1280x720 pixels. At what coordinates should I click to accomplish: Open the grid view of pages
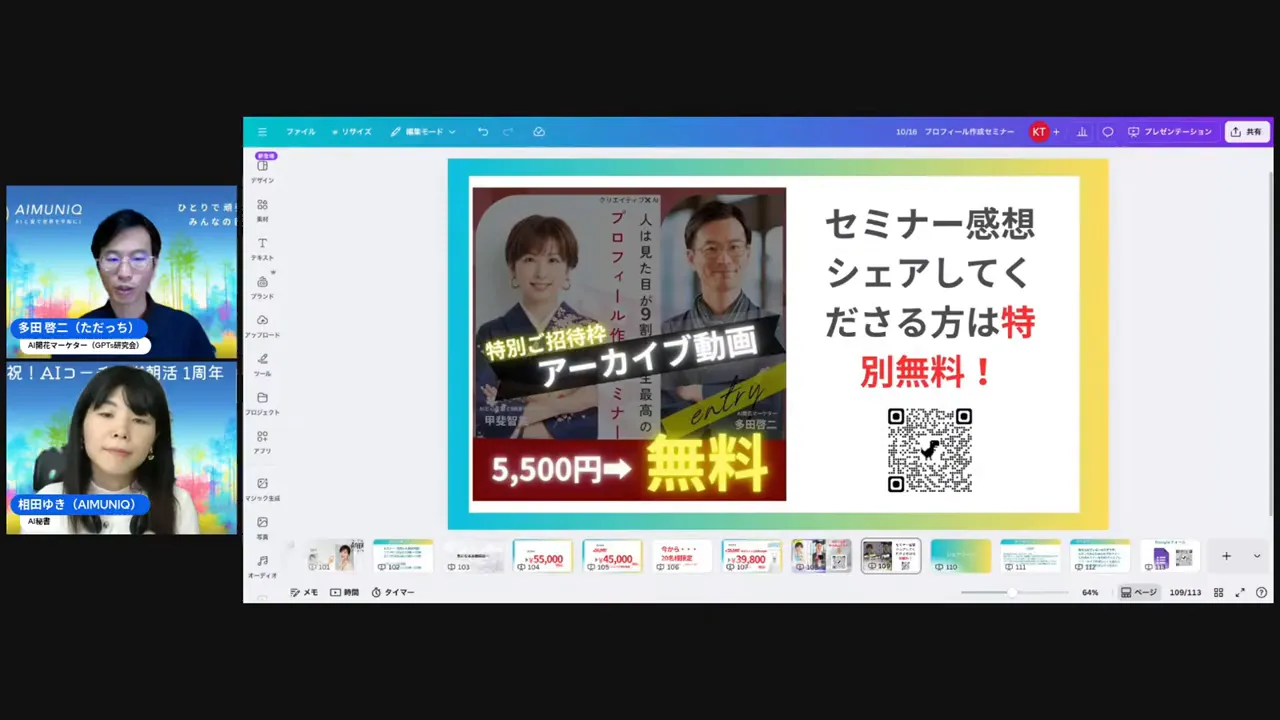point(1218,592)
